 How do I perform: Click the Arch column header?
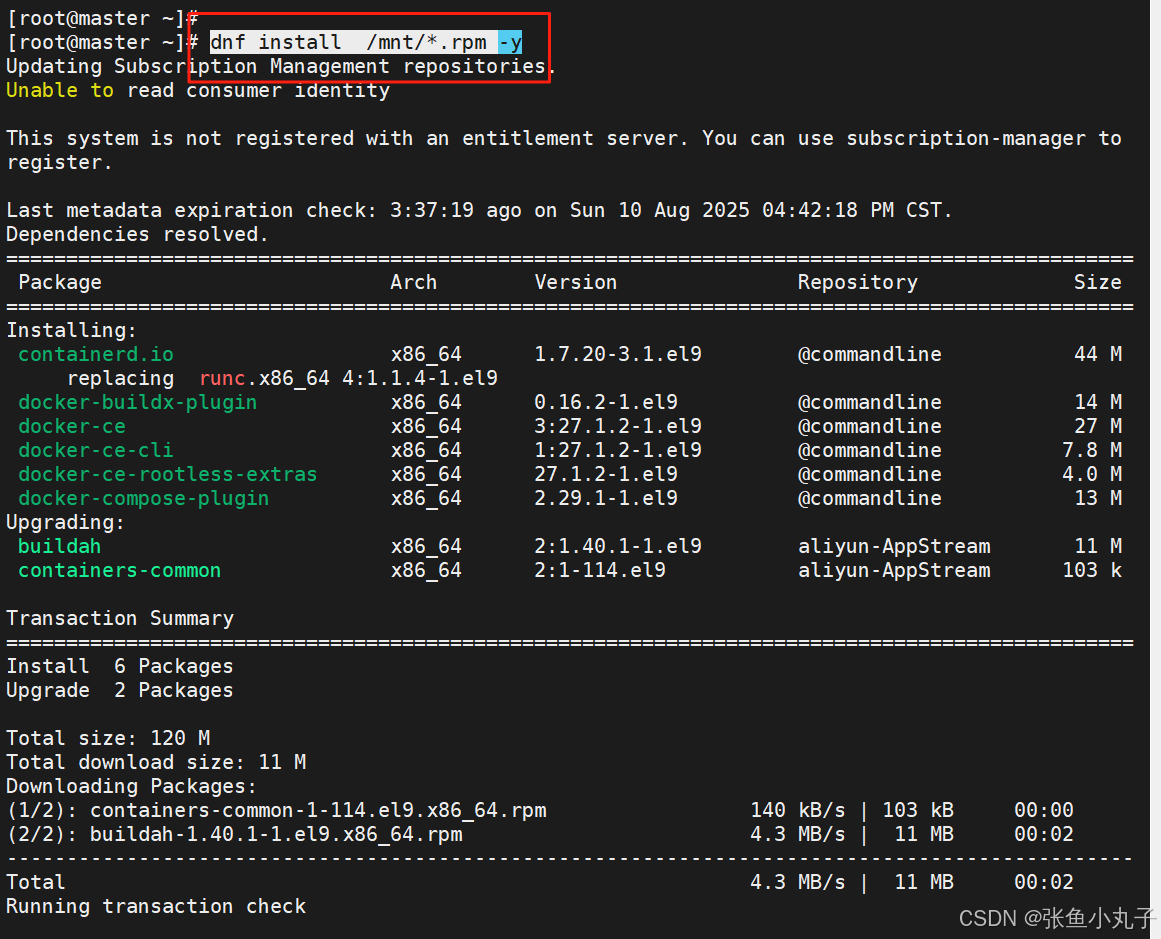(x=413, y=282)
